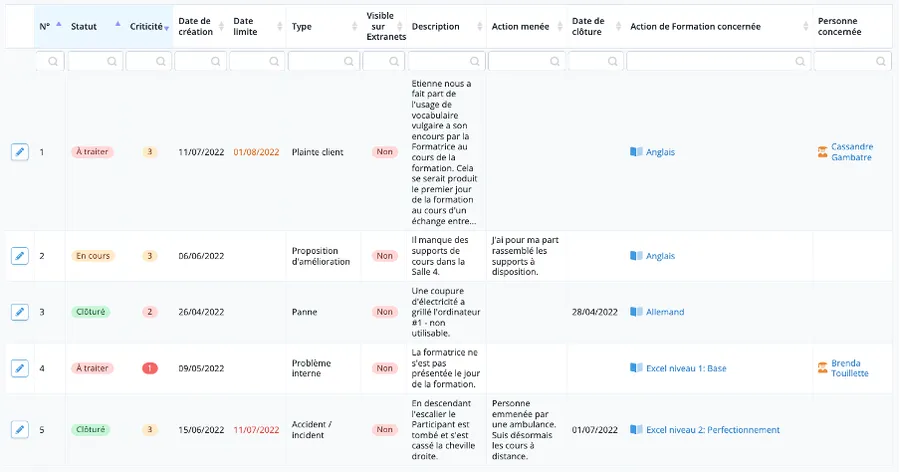Click the red criticité 1 badge
This screenshot has width=900, height=472.
[x=150, y=368]
